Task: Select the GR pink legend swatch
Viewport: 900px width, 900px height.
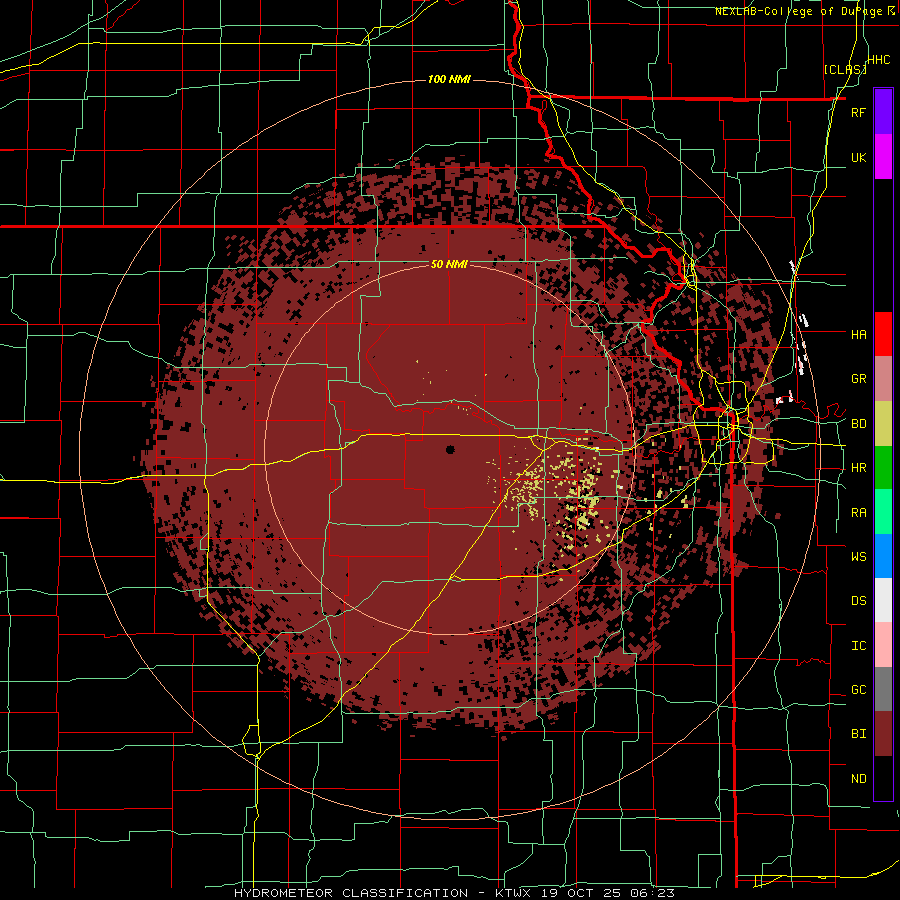Action: [x=883, y=379]
